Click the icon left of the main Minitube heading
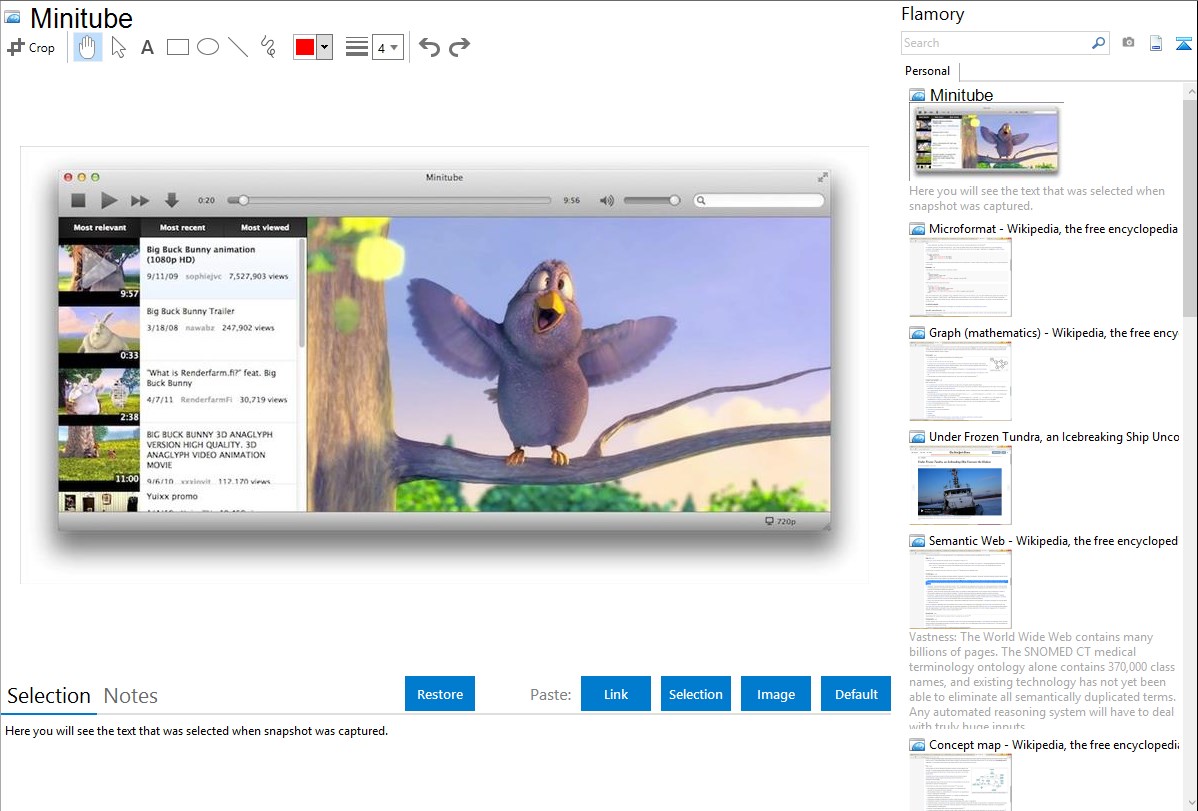This screenshot has width=1198, height=811. tap(12, 17)
